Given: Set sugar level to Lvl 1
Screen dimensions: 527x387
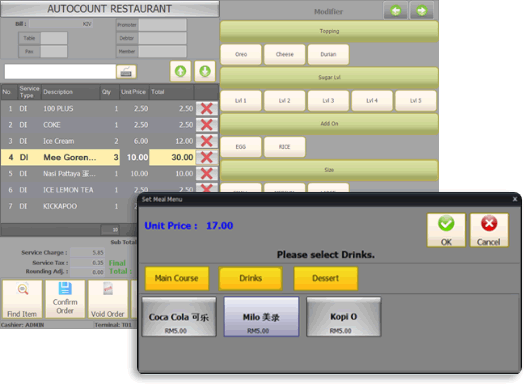Looking at the screenshot, I should (241, 101).
